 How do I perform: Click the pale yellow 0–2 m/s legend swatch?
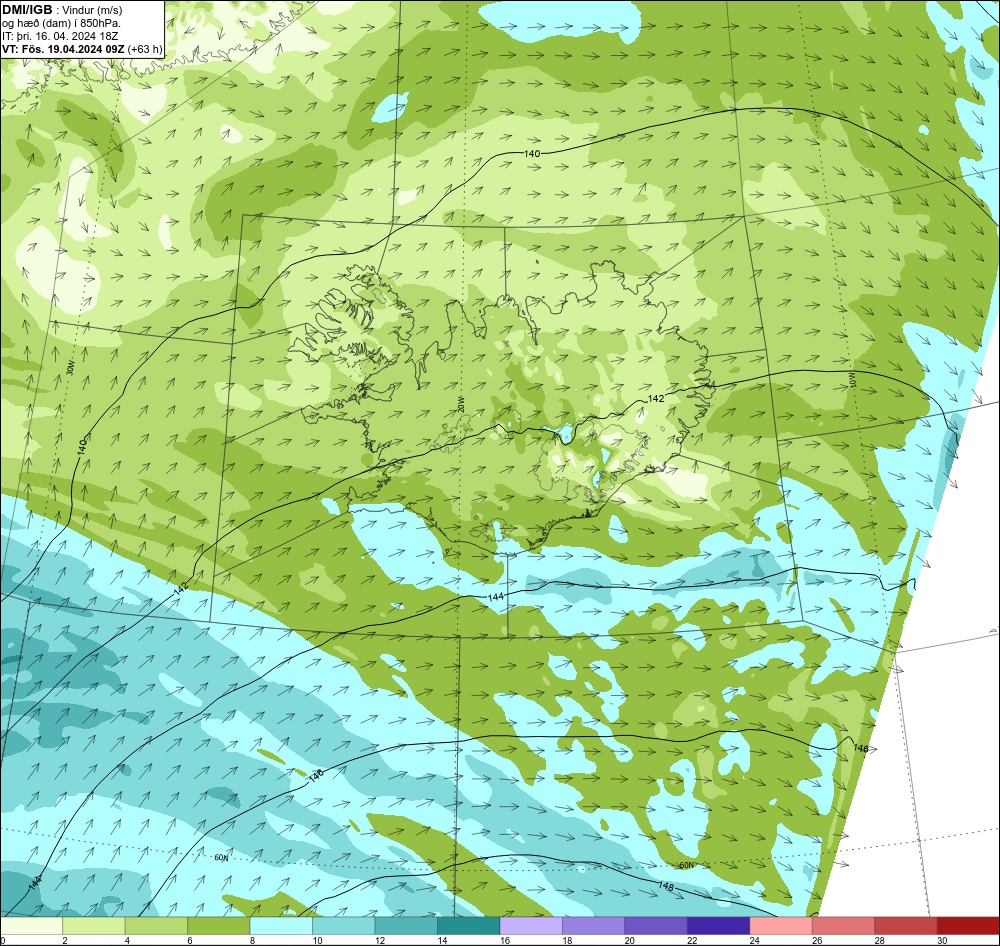[31, 926]
